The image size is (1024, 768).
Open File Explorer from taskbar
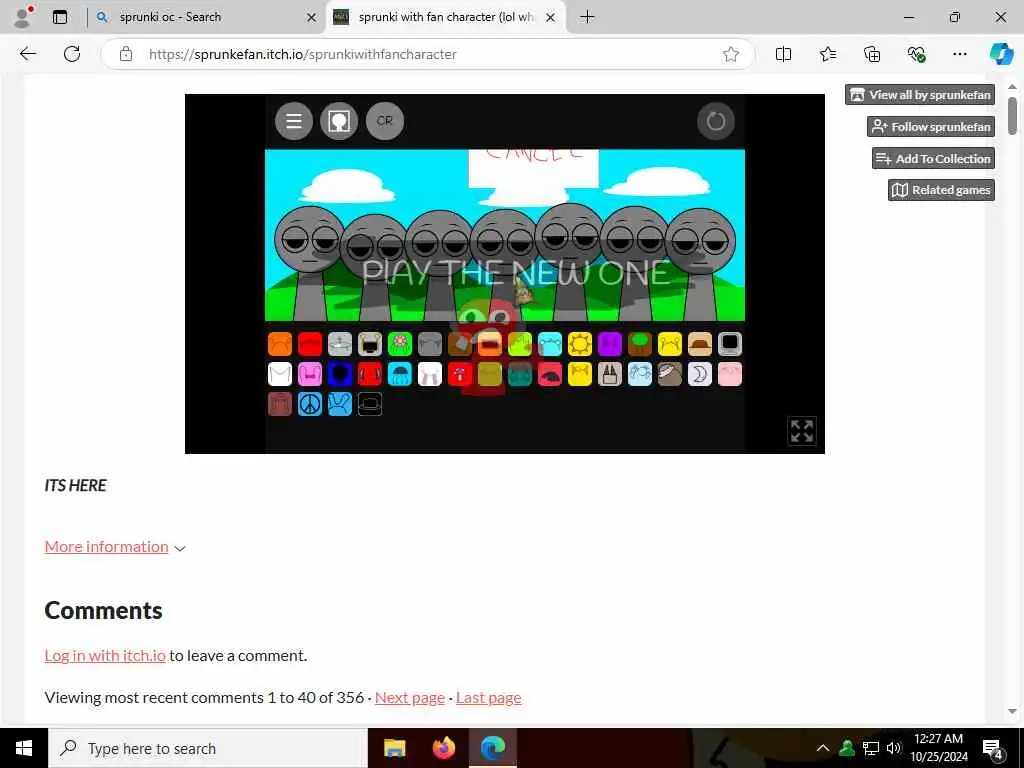[x=394, y=748]
